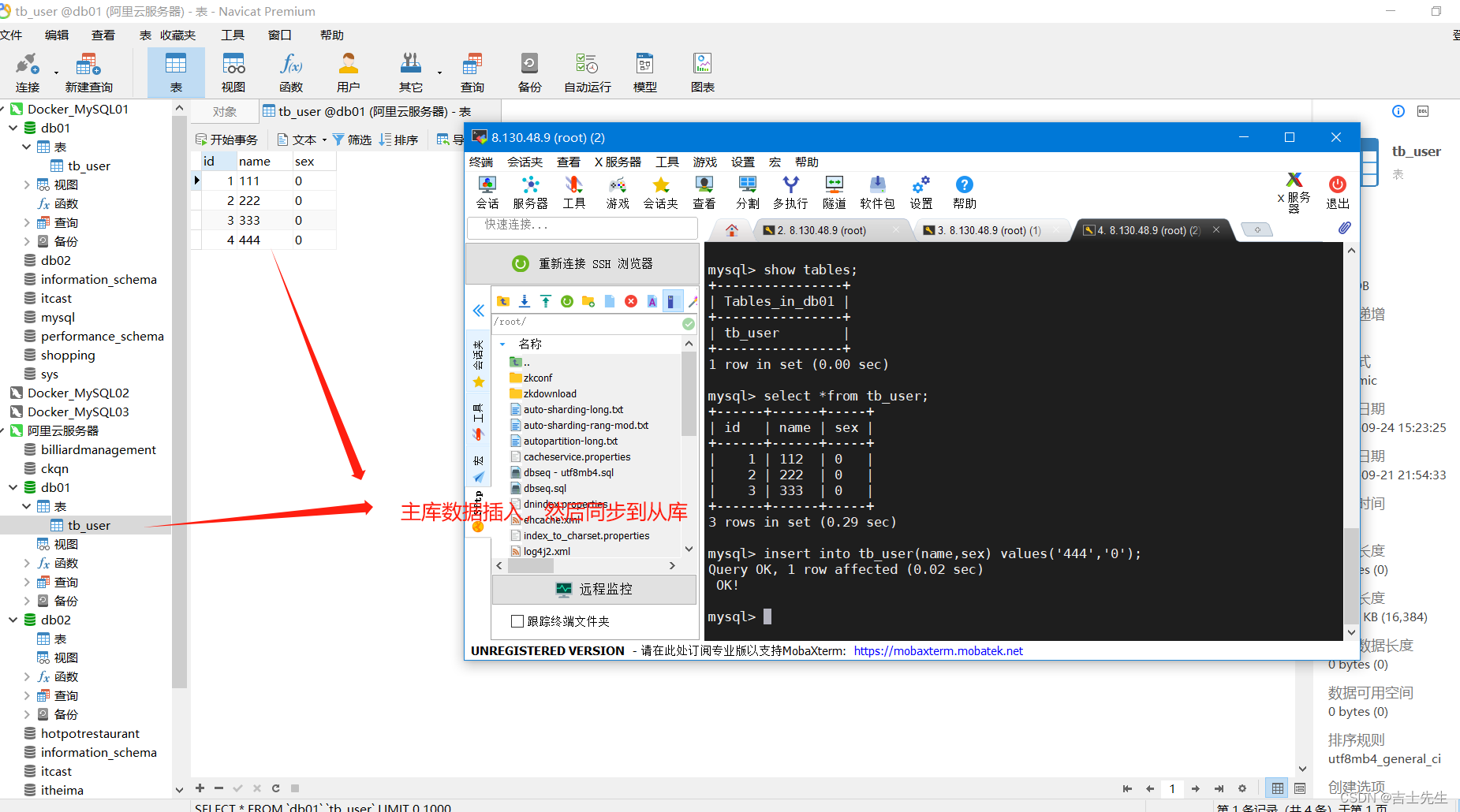Click the 远程监控 button
This screenshot has width=1460, height=812.
click(594, 589)
